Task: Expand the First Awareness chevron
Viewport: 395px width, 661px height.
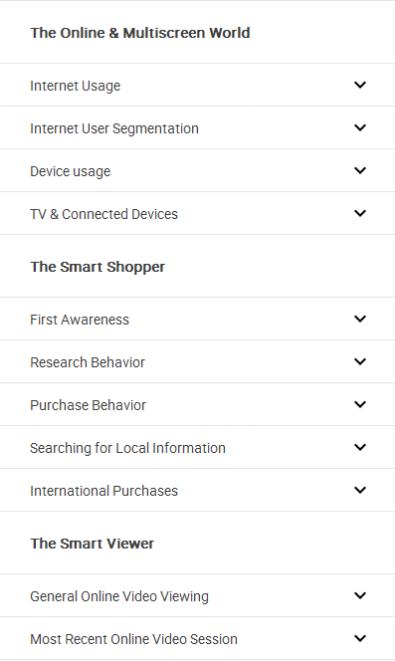Action: click(360, 319)
